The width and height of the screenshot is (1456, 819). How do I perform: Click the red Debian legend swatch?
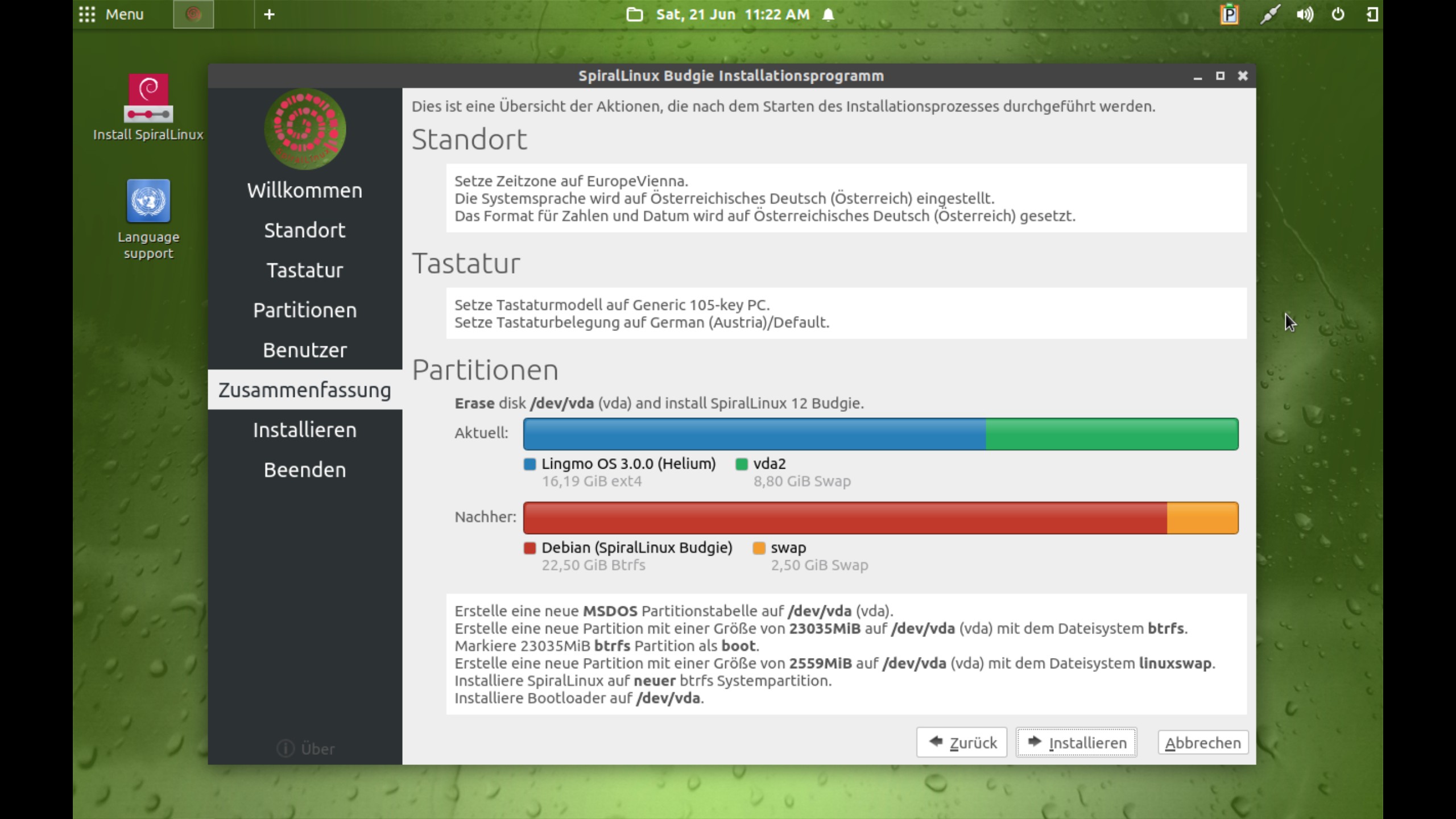tap(530, 548)
